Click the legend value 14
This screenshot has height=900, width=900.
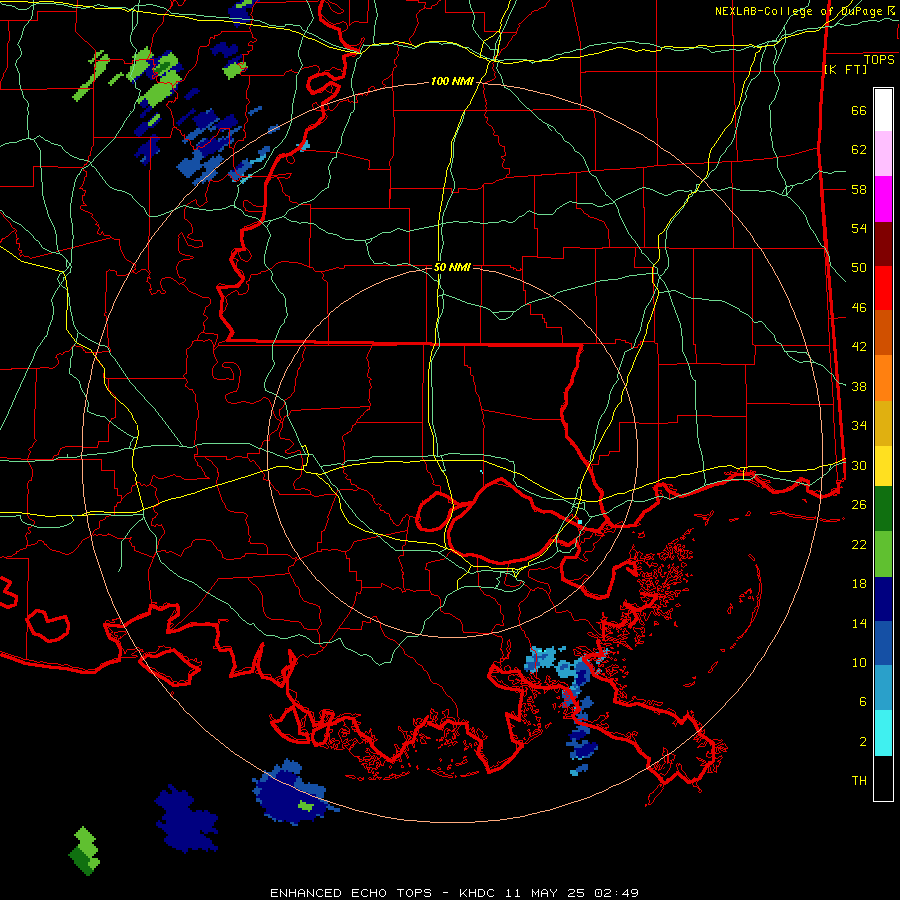(x=859, y=623)
